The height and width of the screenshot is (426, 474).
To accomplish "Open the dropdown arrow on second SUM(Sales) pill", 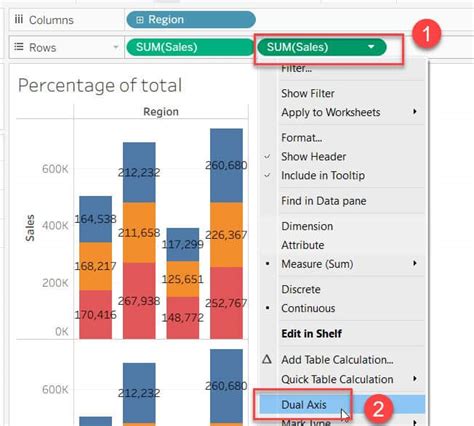I will point(371,47).
